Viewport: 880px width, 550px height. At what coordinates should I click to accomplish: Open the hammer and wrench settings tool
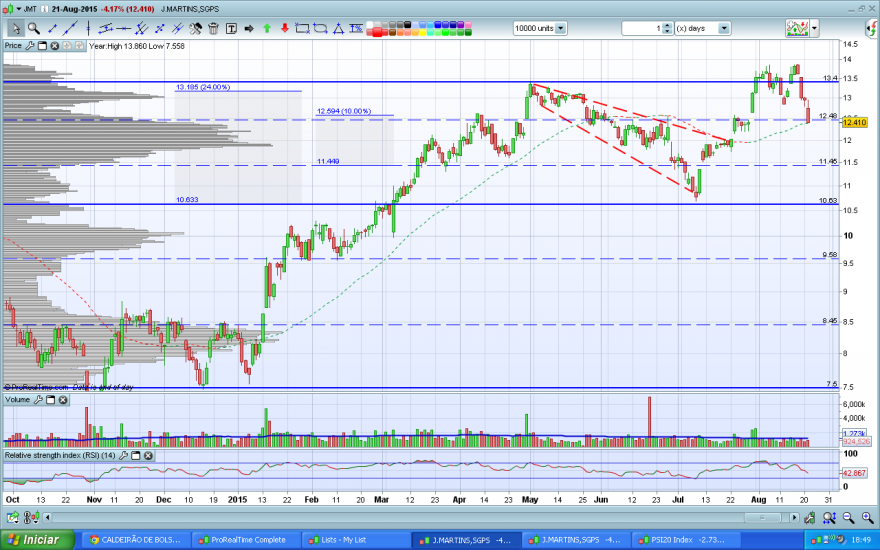point(195,28)
